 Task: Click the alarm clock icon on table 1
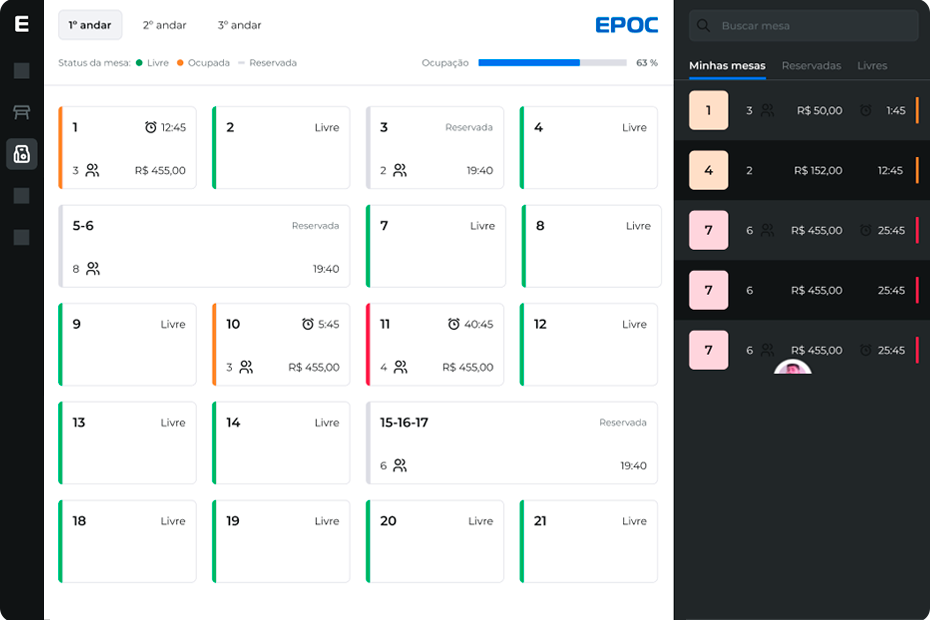coord(151,127)
